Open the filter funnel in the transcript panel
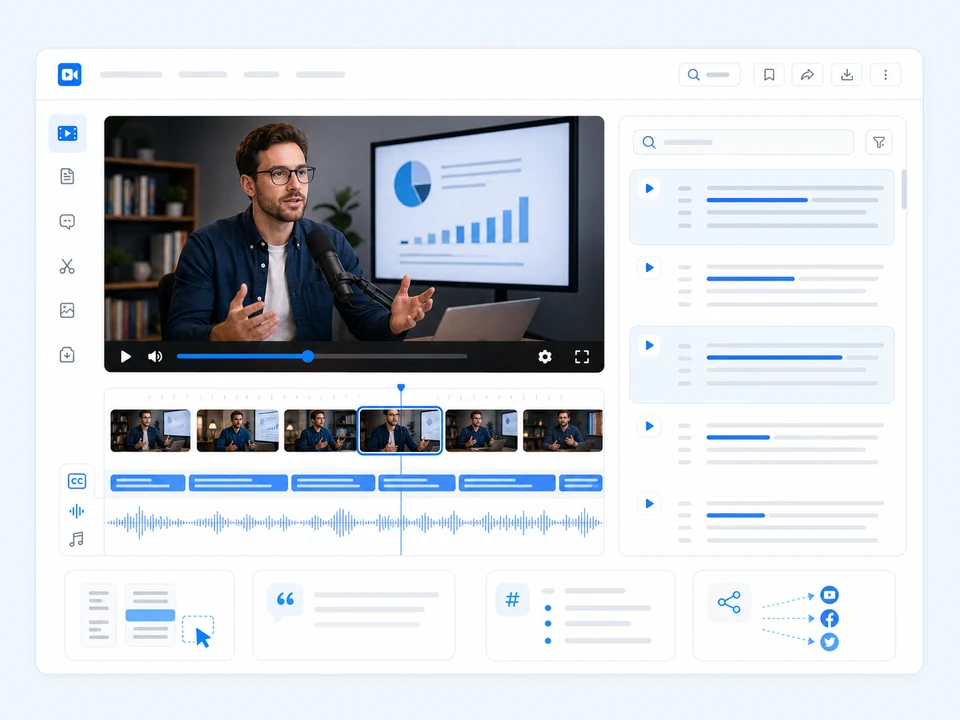Viewport: 960px width, 720px height. click(x=879, y=142)
